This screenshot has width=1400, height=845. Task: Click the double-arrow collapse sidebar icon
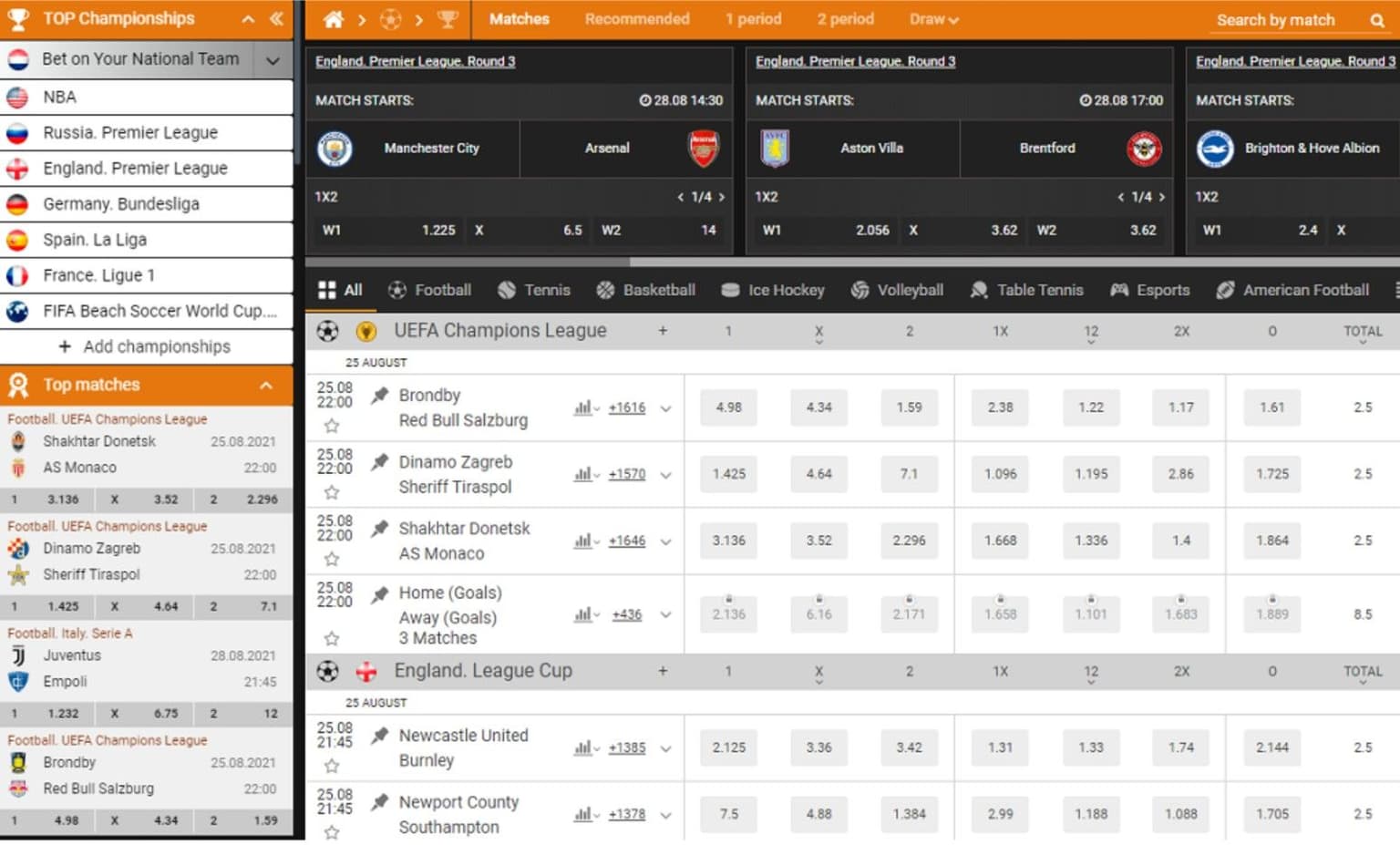[276, 18]
